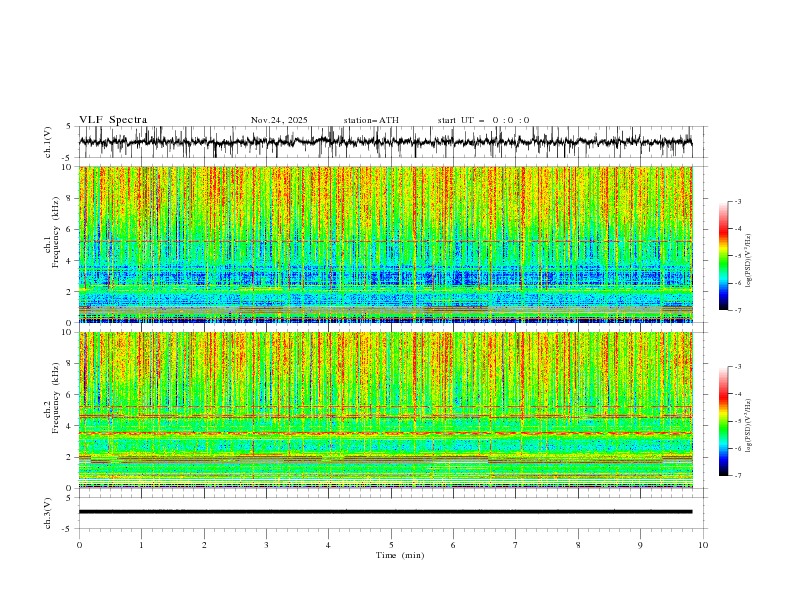The image size is (792, 612).
Task: Click the "ch.1(V)" waveform axis label
Action: (x=48, y=142)
